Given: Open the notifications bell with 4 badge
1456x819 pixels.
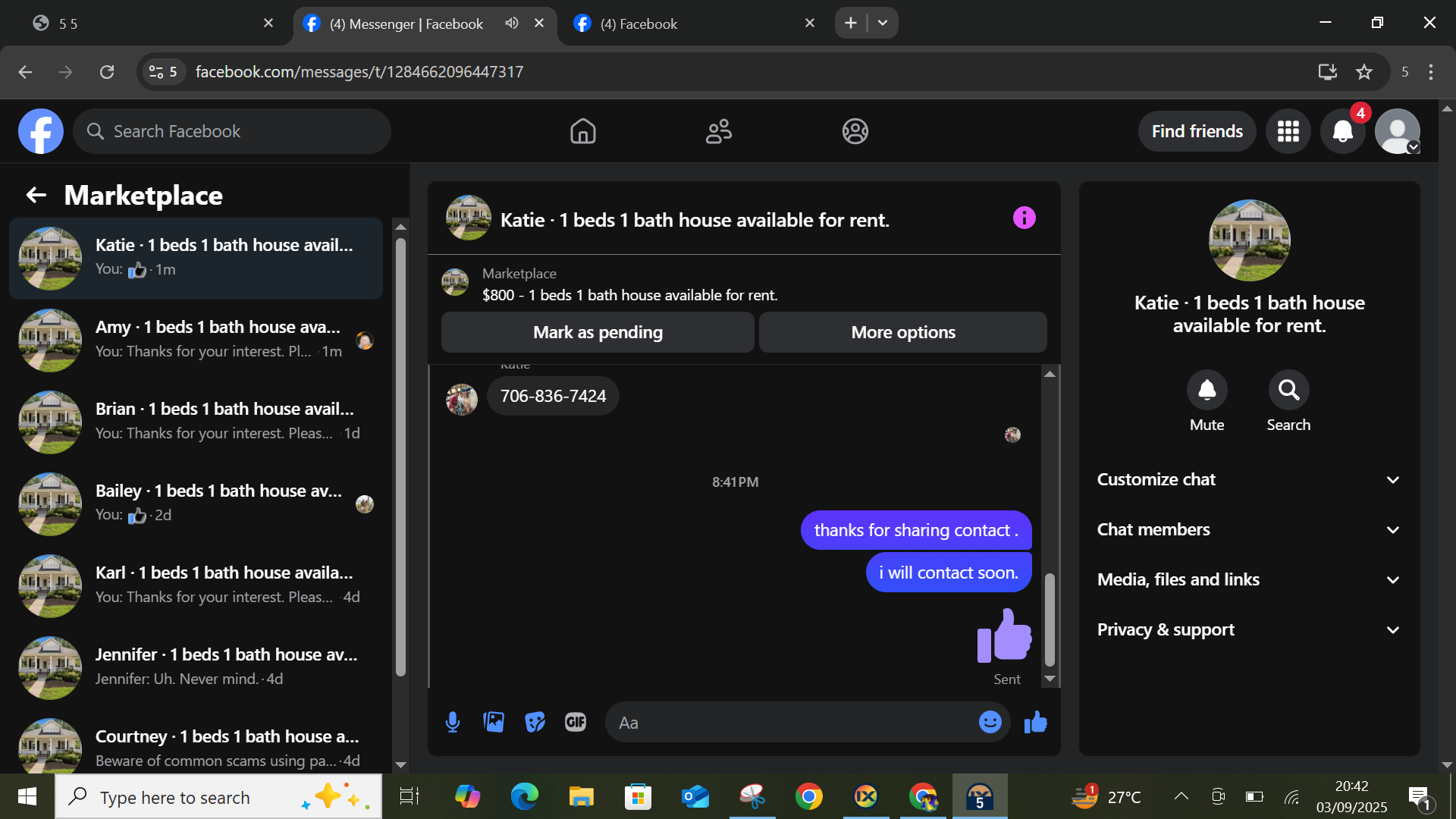Looking at the screenshot, I should point(1343,131).
